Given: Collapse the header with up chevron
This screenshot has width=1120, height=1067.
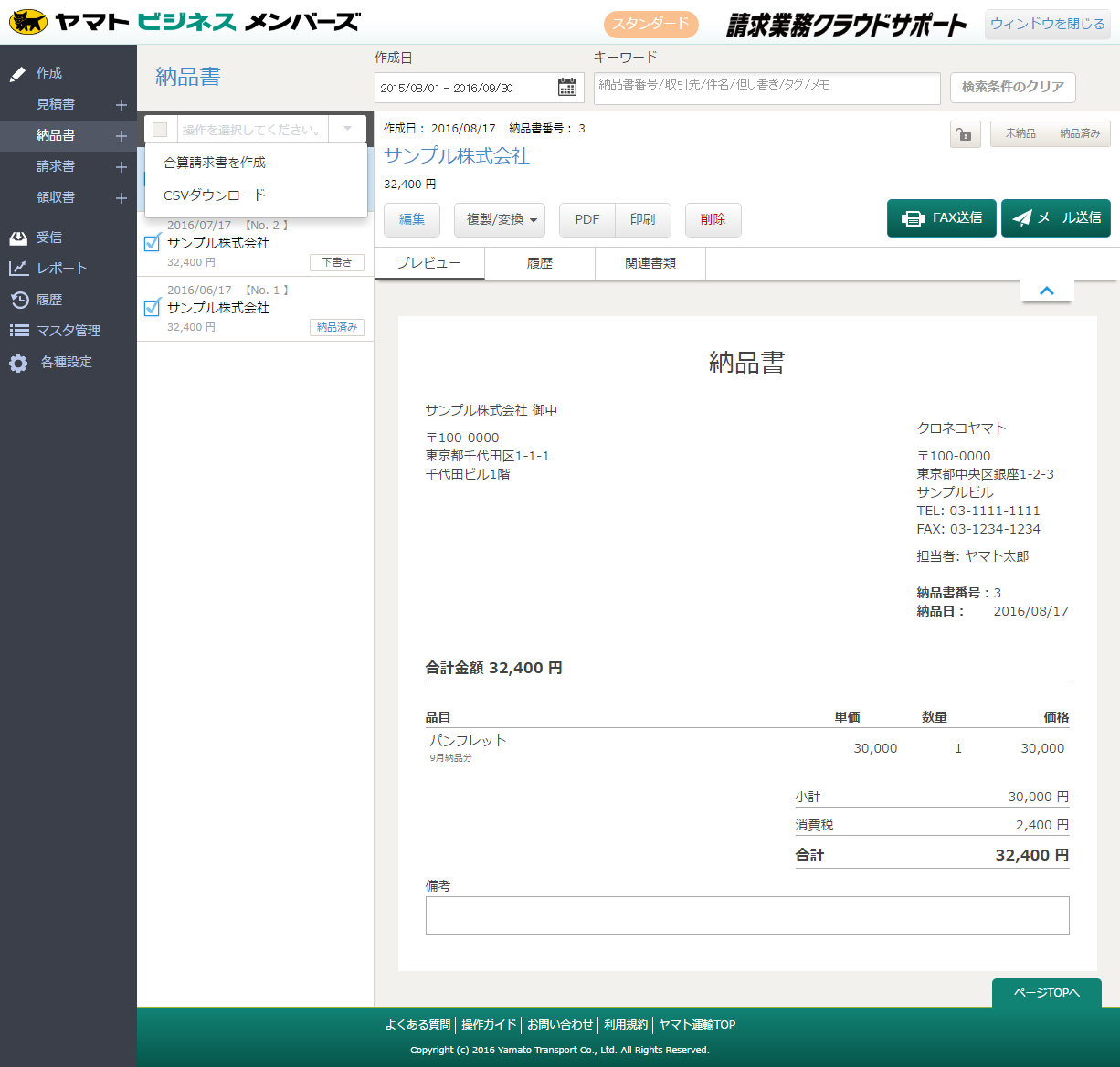Looking at the screenshot, I should click(1047, 291).
